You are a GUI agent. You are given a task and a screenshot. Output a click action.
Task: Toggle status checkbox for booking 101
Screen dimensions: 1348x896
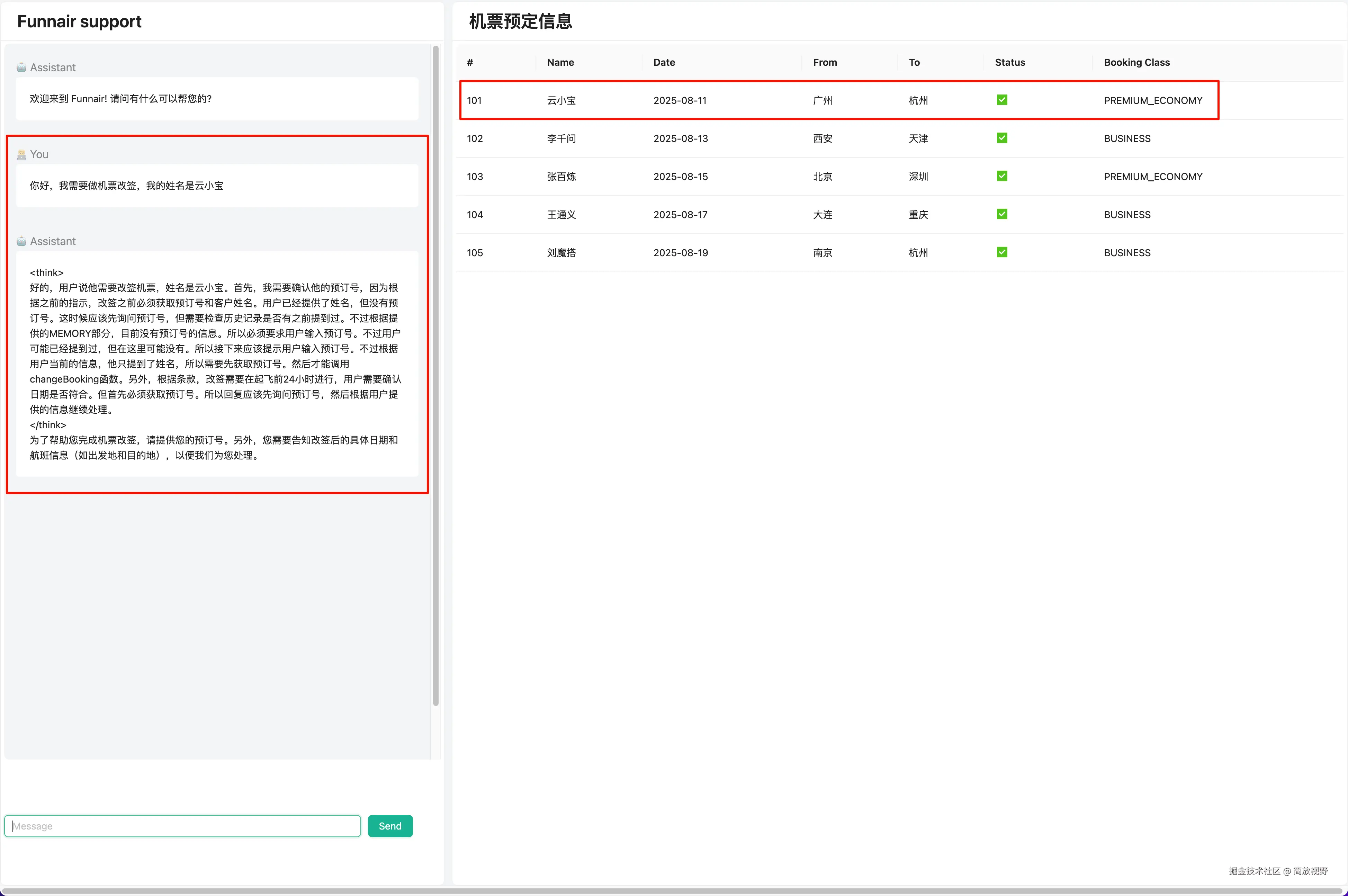[1001, 100]
